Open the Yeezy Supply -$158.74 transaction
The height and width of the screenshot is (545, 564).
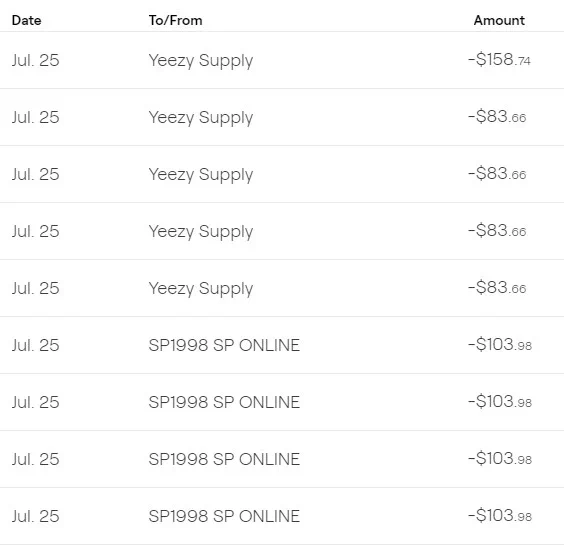282,60
